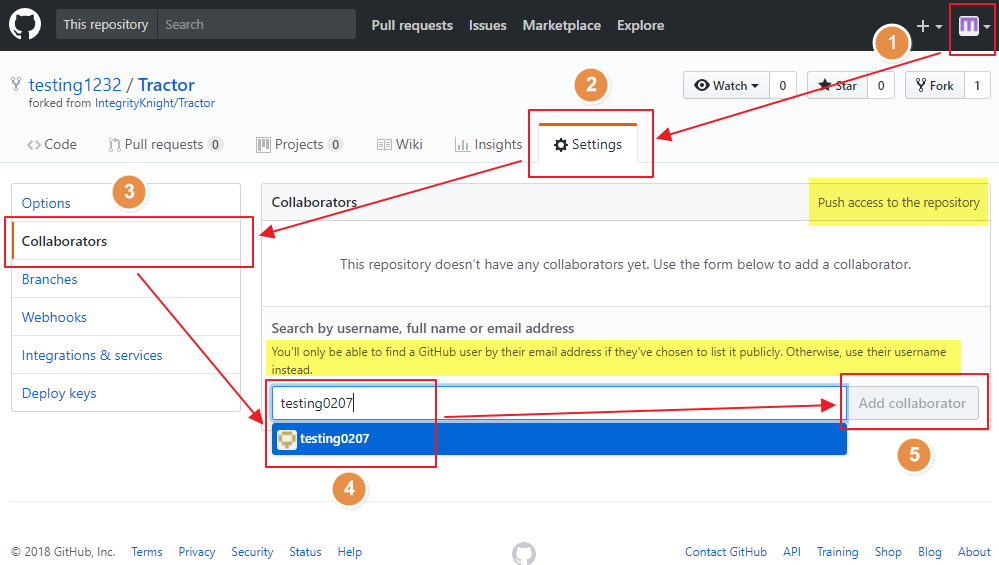999x565 pixels.
Task: Click the Push access to the repository text
Action: [898, 203]
